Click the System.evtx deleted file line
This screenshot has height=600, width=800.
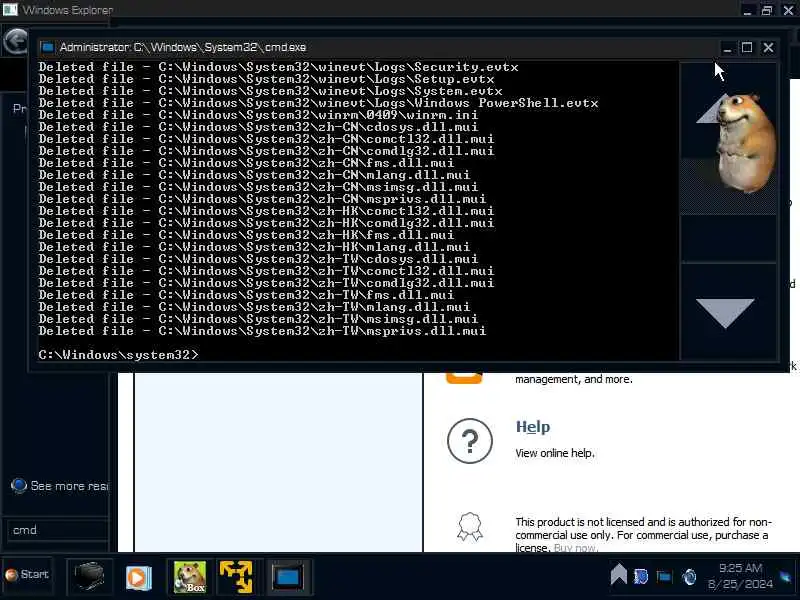(x=270, y=91)
